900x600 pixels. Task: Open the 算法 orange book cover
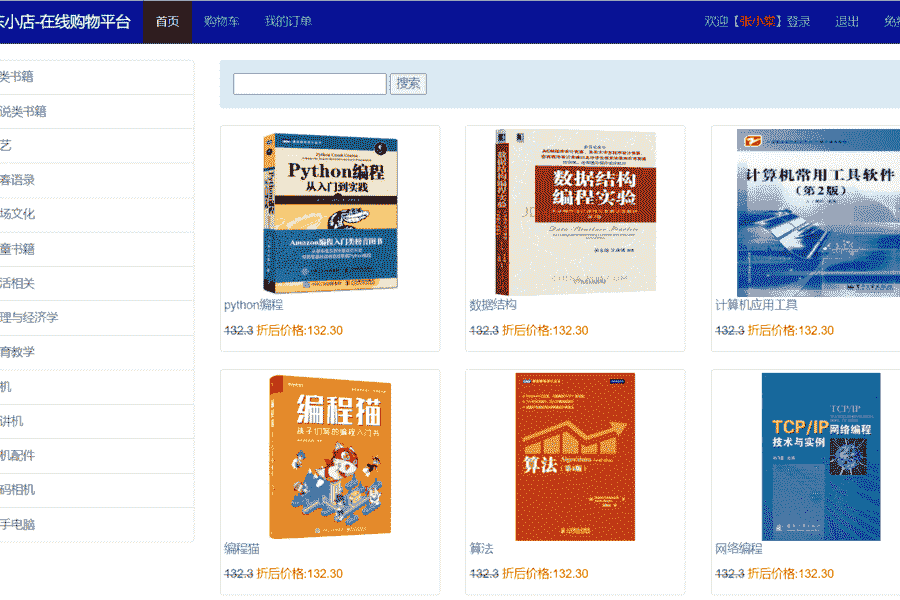[575, 457]
